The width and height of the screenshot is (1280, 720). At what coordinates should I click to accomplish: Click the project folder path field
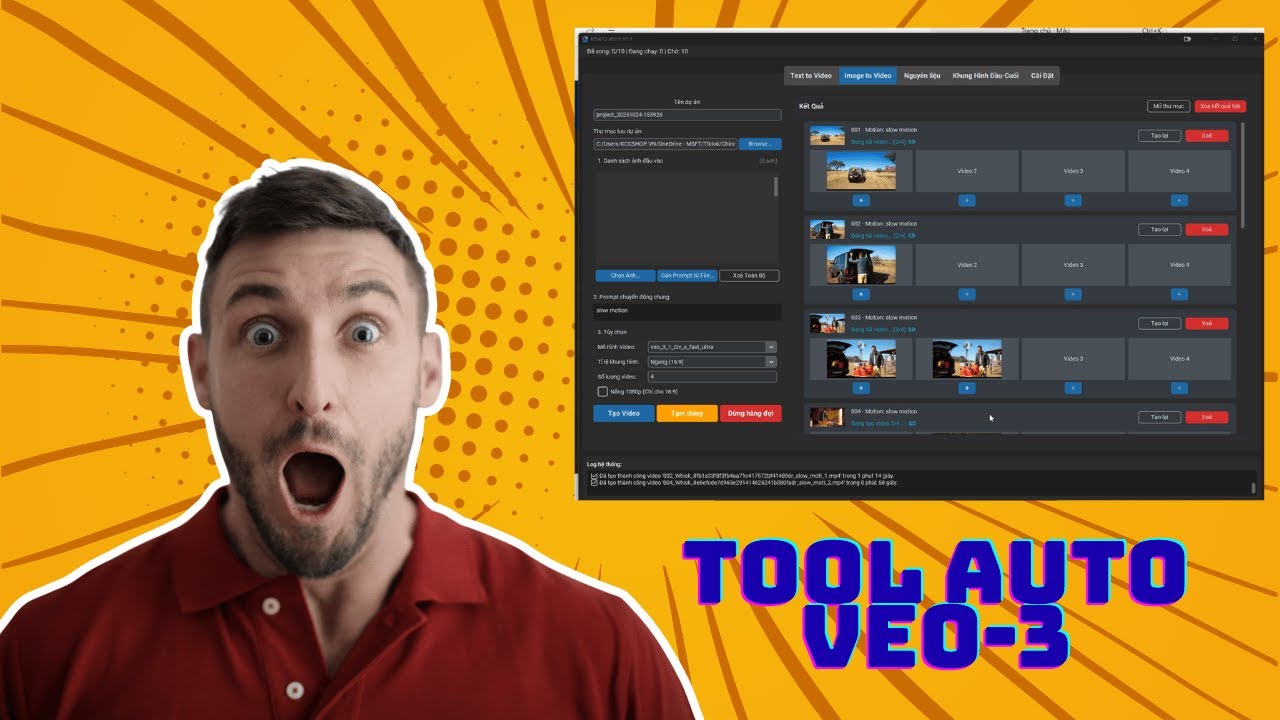[665, 144]
